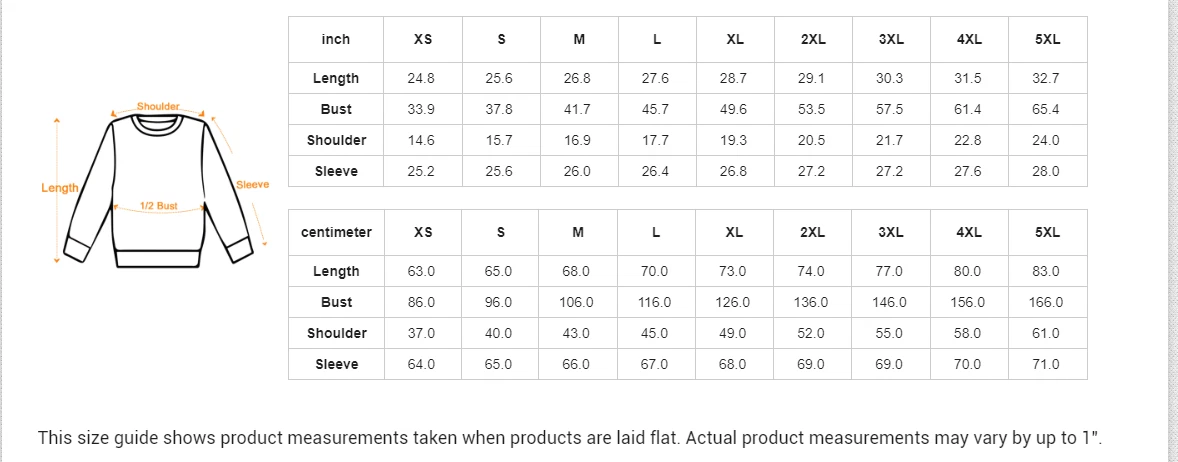
Task: Click the orange Sleeve label on the diagram
Action: click(x=252, y=184)
